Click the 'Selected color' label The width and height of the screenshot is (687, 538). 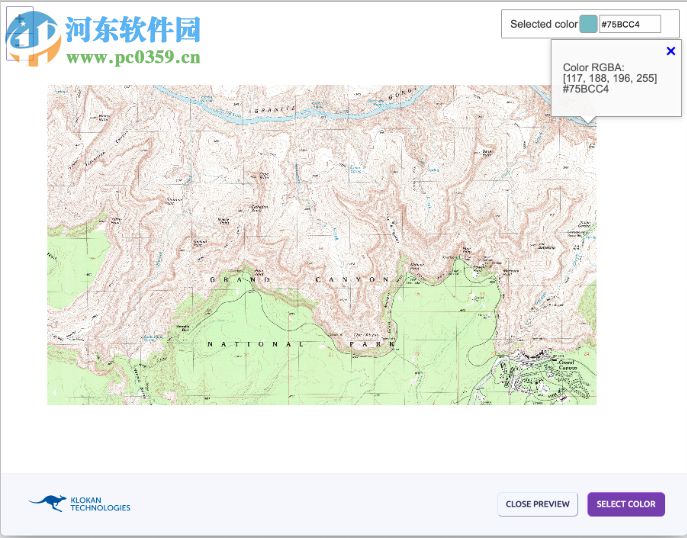544,24
